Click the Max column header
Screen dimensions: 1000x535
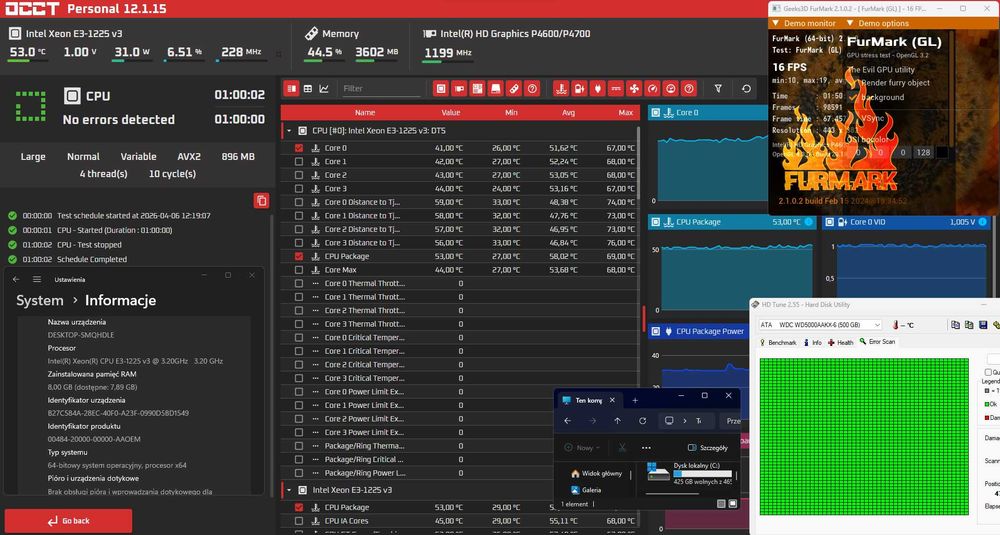pyautogui.click(x=625, y=113)
